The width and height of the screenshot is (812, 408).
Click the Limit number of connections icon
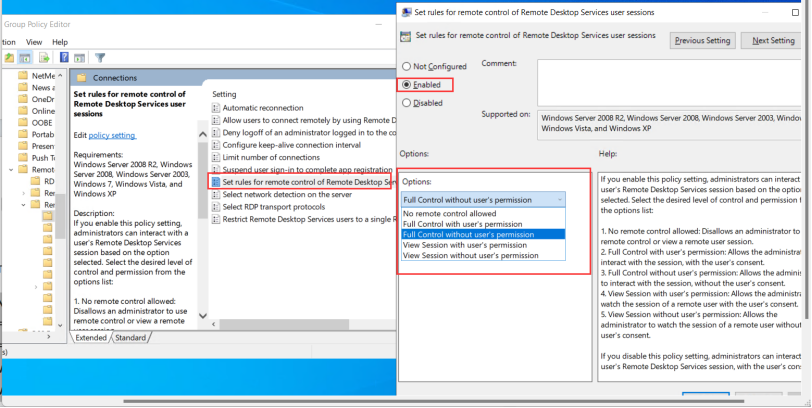(216, 157)
